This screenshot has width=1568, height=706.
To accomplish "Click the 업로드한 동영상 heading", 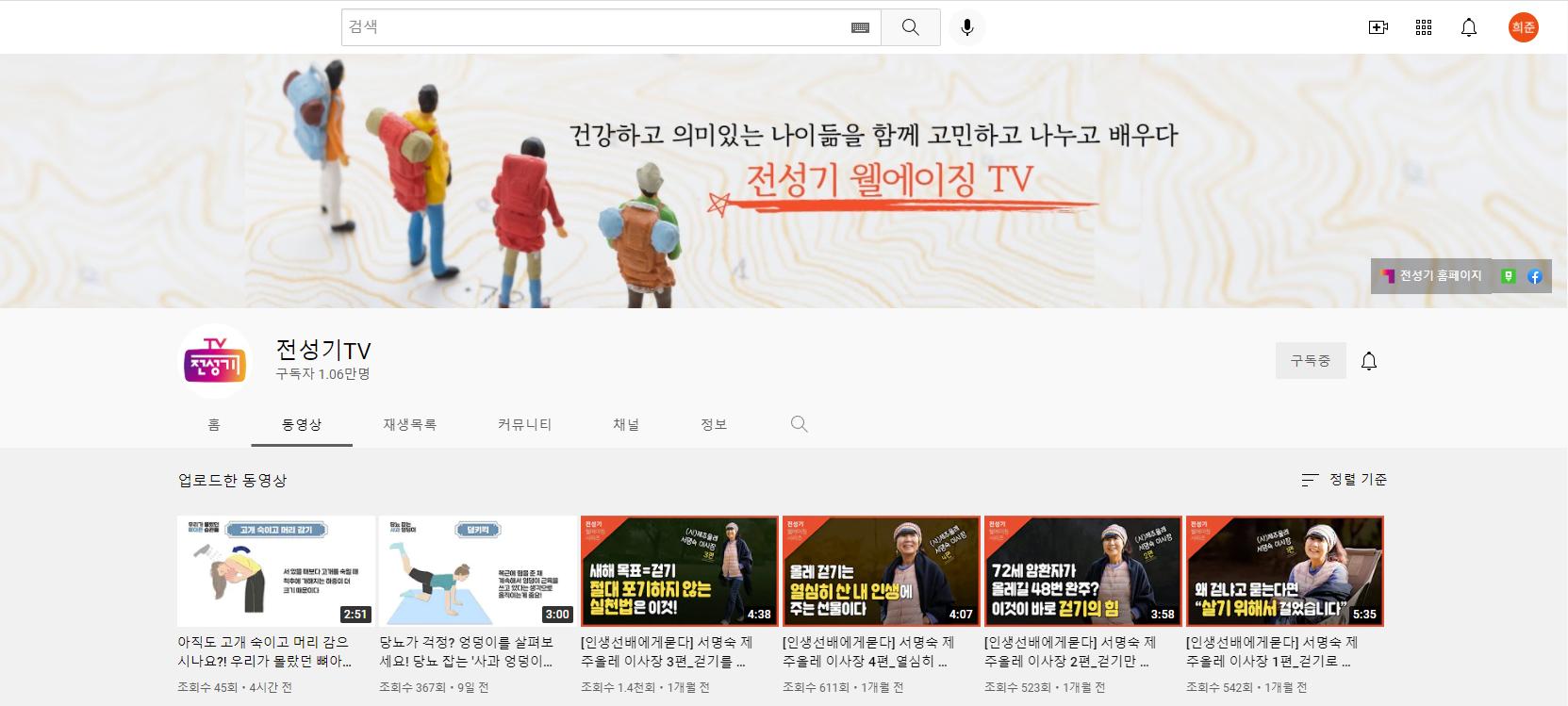I will click(x=232, y=480).
